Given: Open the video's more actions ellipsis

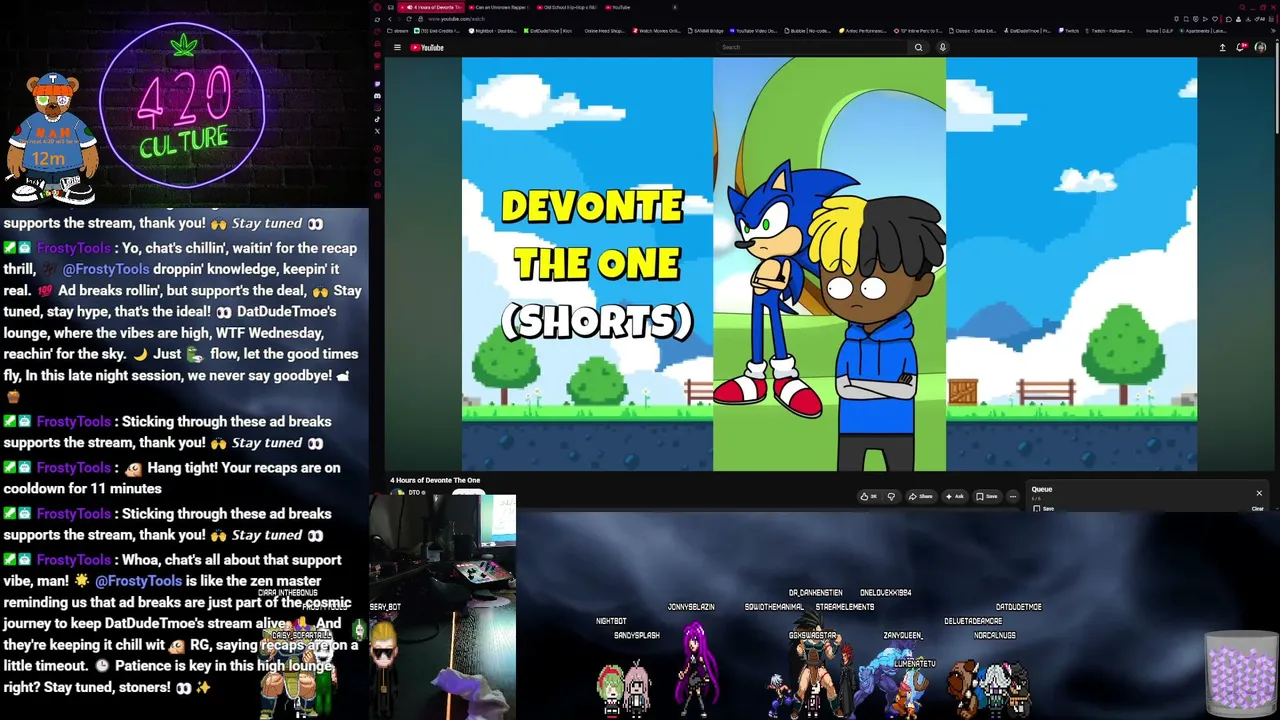Looking at the screenshot, I should tap(1012, 496).
